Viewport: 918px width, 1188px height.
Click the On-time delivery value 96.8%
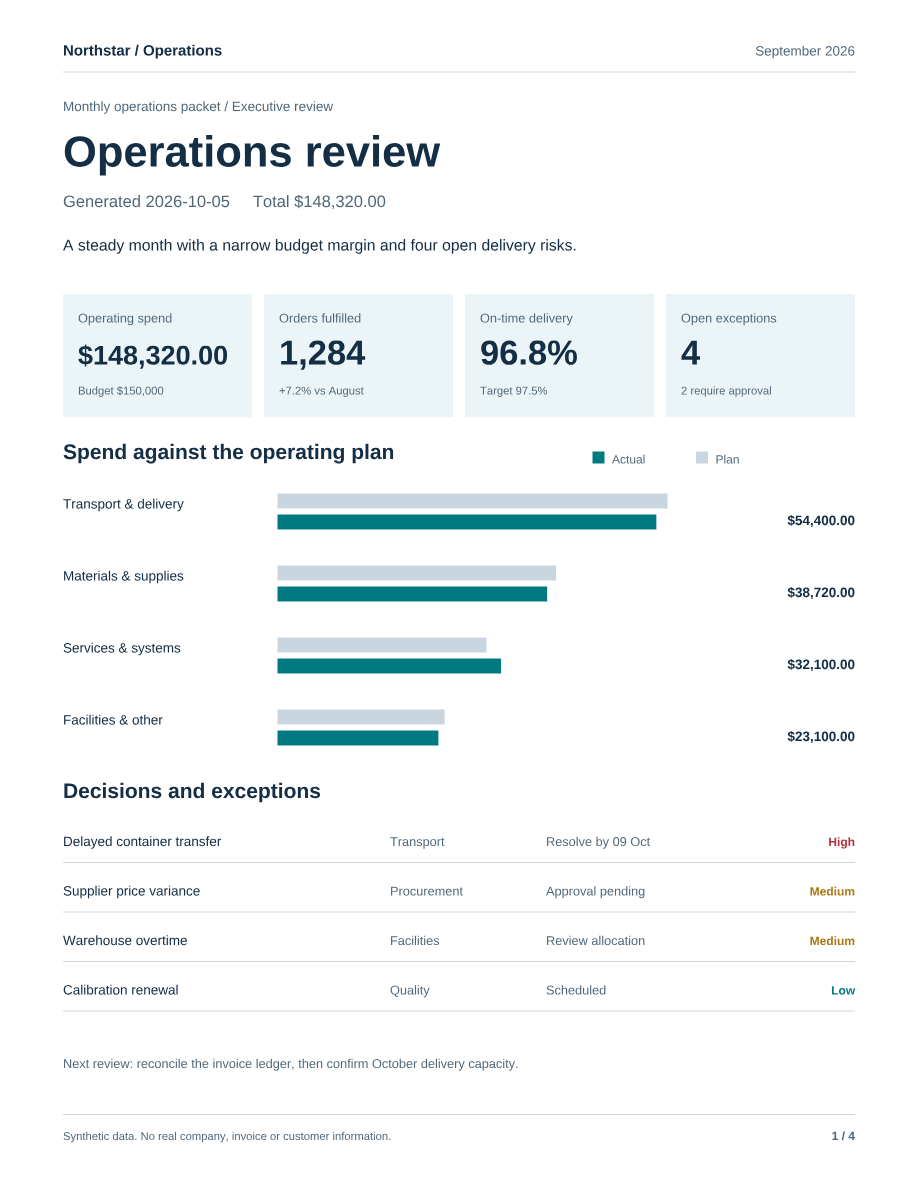pyautogui.click(x=529, y=353)
